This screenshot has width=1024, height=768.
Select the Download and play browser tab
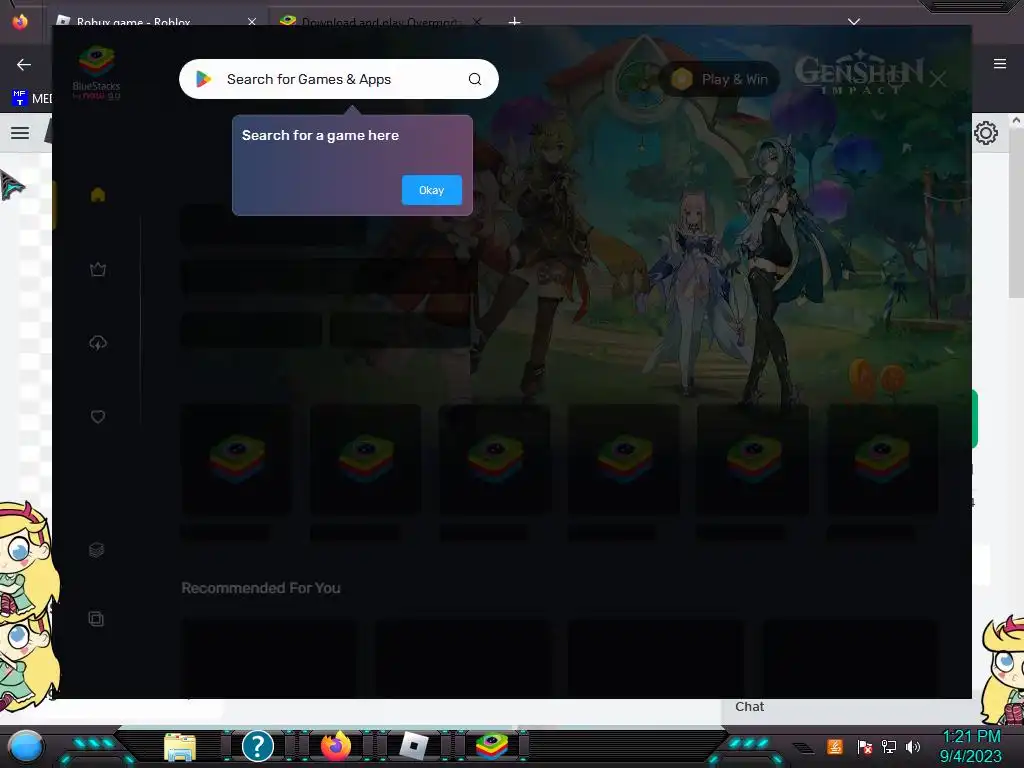pos(381,22)
